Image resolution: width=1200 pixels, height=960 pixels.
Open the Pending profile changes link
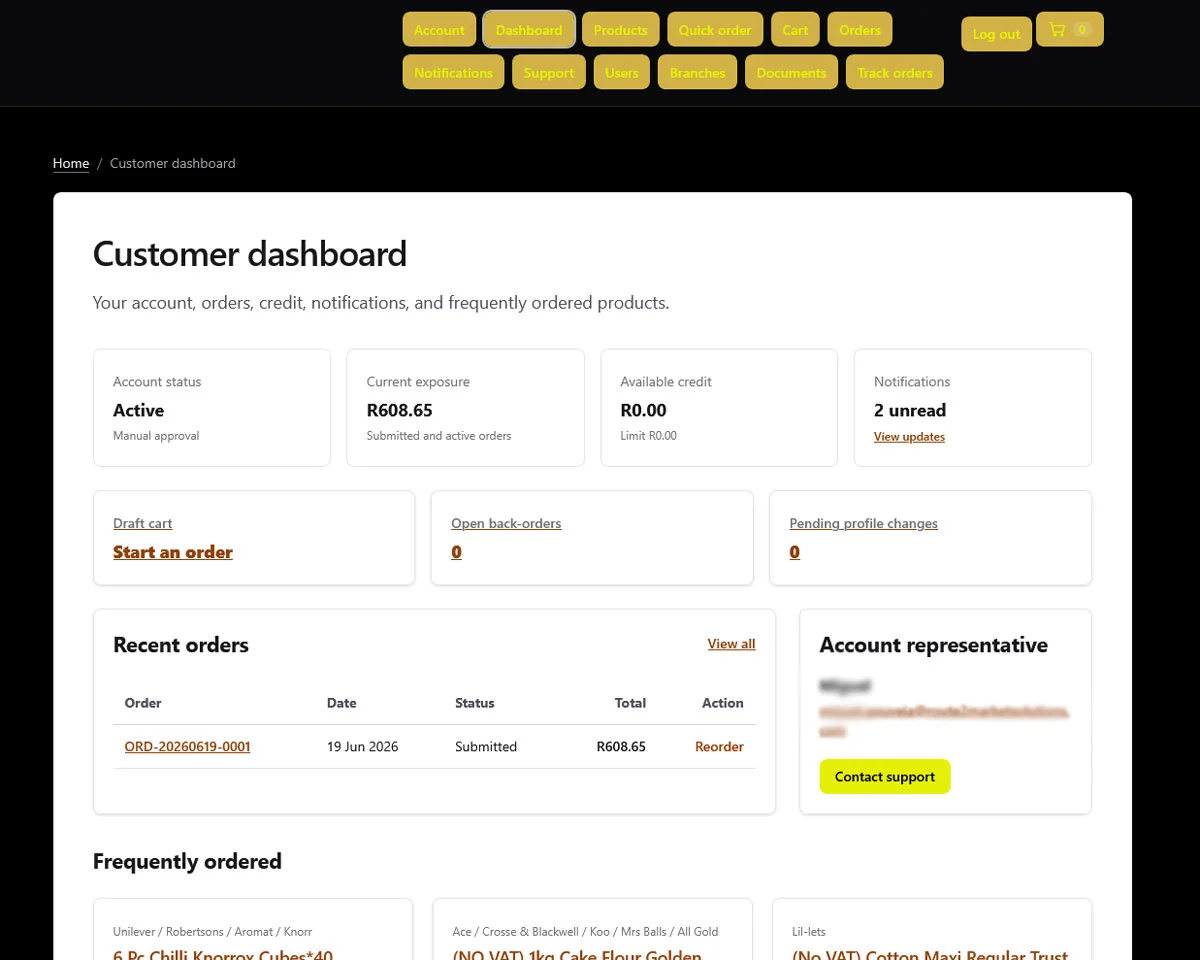(x=864, y=523)
